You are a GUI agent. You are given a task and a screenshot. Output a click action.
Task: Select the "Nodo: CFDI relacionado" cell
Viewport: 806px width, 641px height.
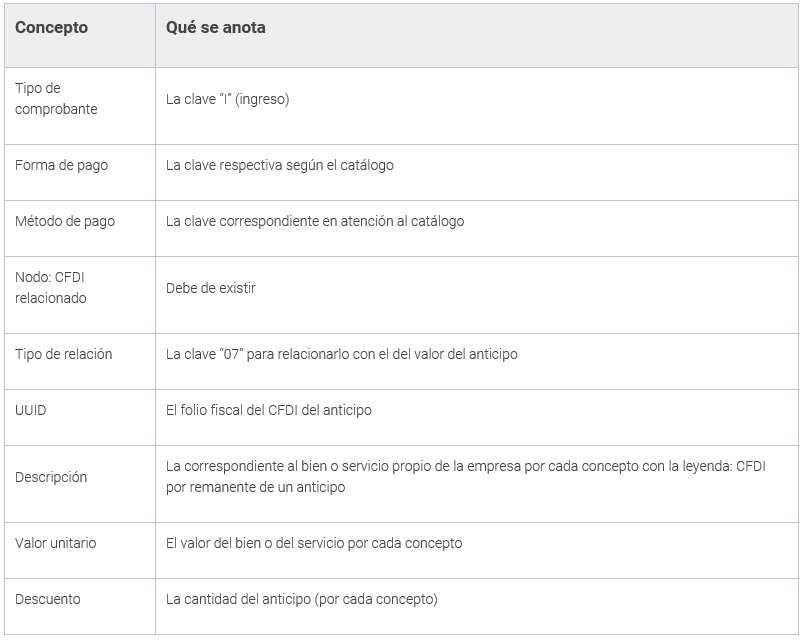pyautogui.click(x=52, y=288)
